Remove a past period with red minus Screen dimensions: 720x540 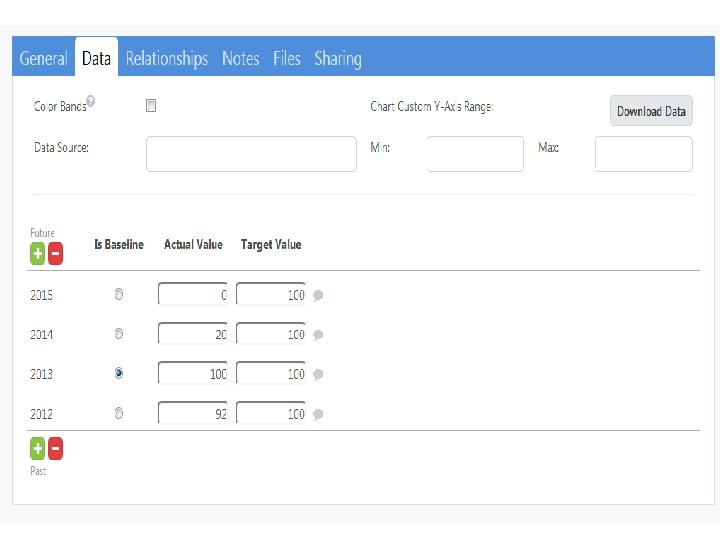[56, 449]
